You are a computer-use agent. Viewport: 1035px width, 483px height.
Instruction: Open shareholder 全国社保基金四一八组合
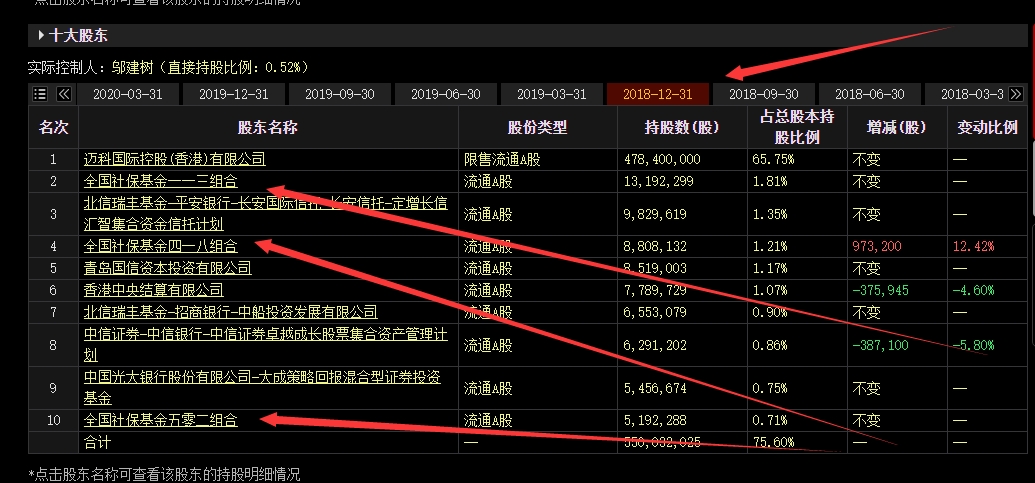click(160, 246)
